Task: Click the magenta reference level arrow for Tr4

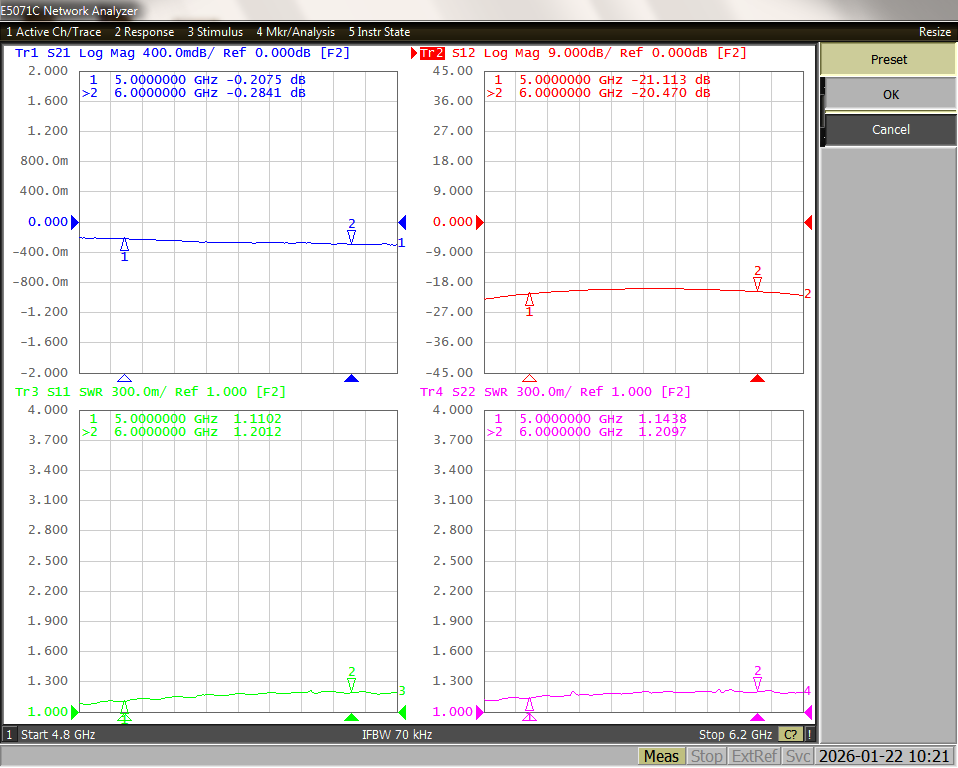Action: point(480,712)
